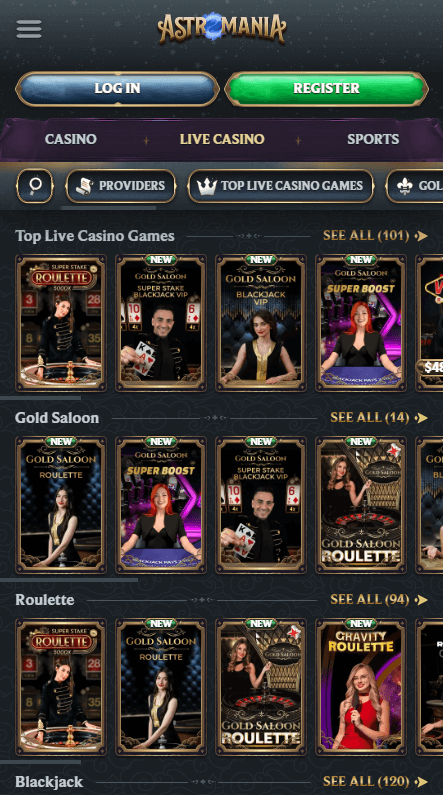The height and width of the screenshot is (795, 443).
Task: Open the hamburger menu
Action: coord(29,29)
